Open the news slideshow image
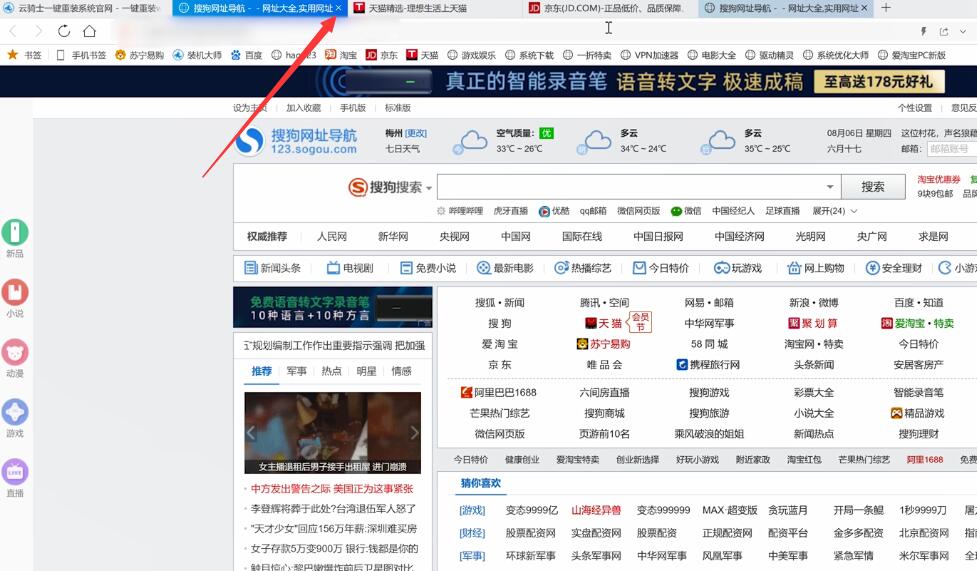 [x=333, y=433]
